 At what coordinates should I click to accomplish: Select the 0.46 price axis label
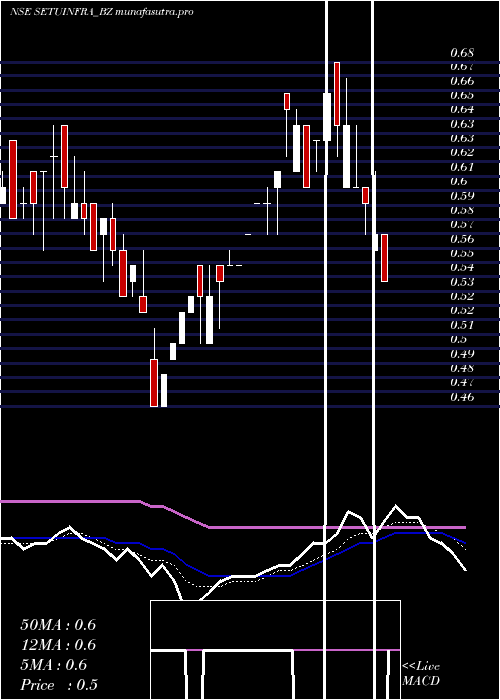point(462,397)
